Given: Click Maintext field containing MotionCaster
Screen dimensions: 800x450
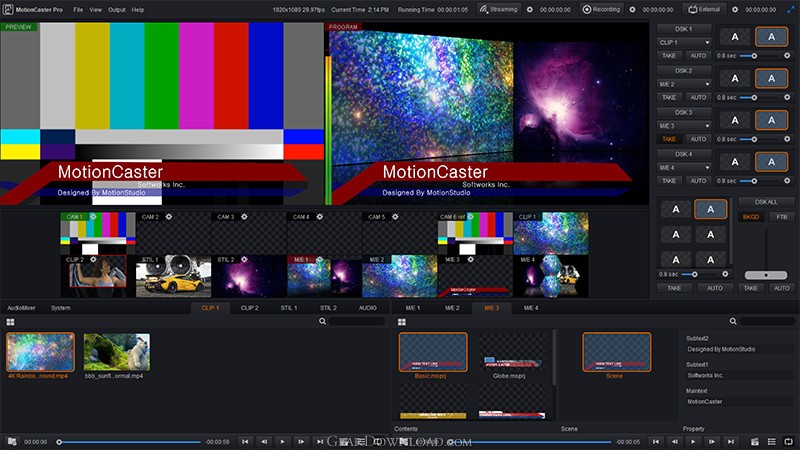Looking at the screenshot, I should point(739,402).
